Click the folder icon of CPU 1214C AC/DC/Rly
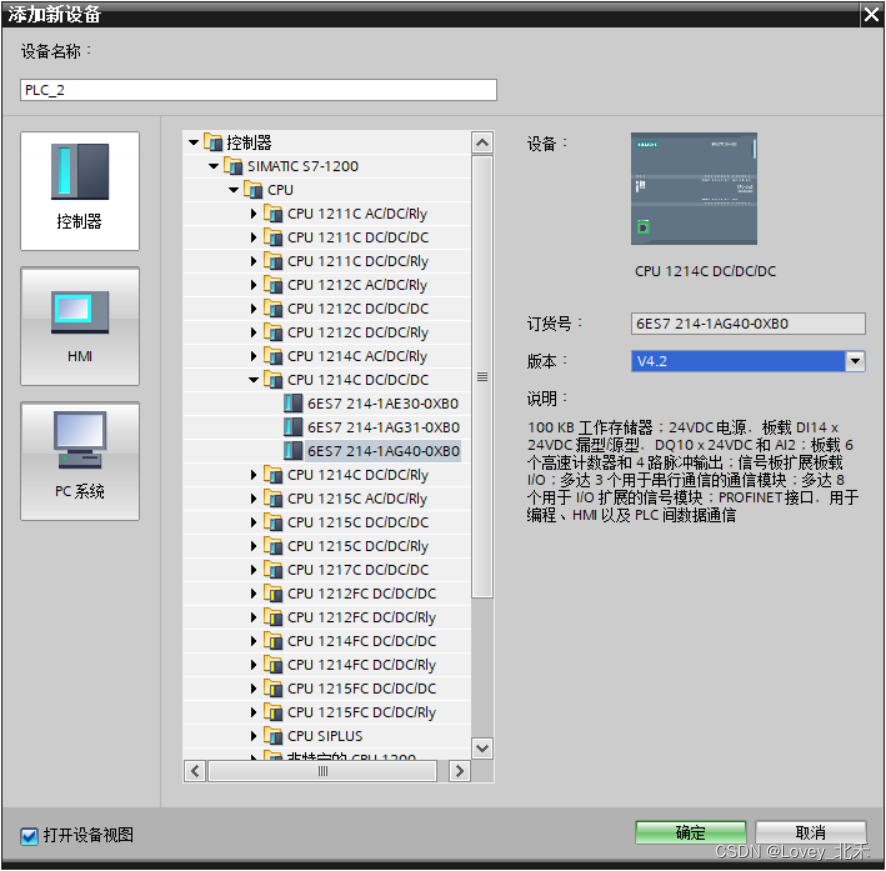Image resolution: width=886 pixels, height=871 pixels. (273, 356)
